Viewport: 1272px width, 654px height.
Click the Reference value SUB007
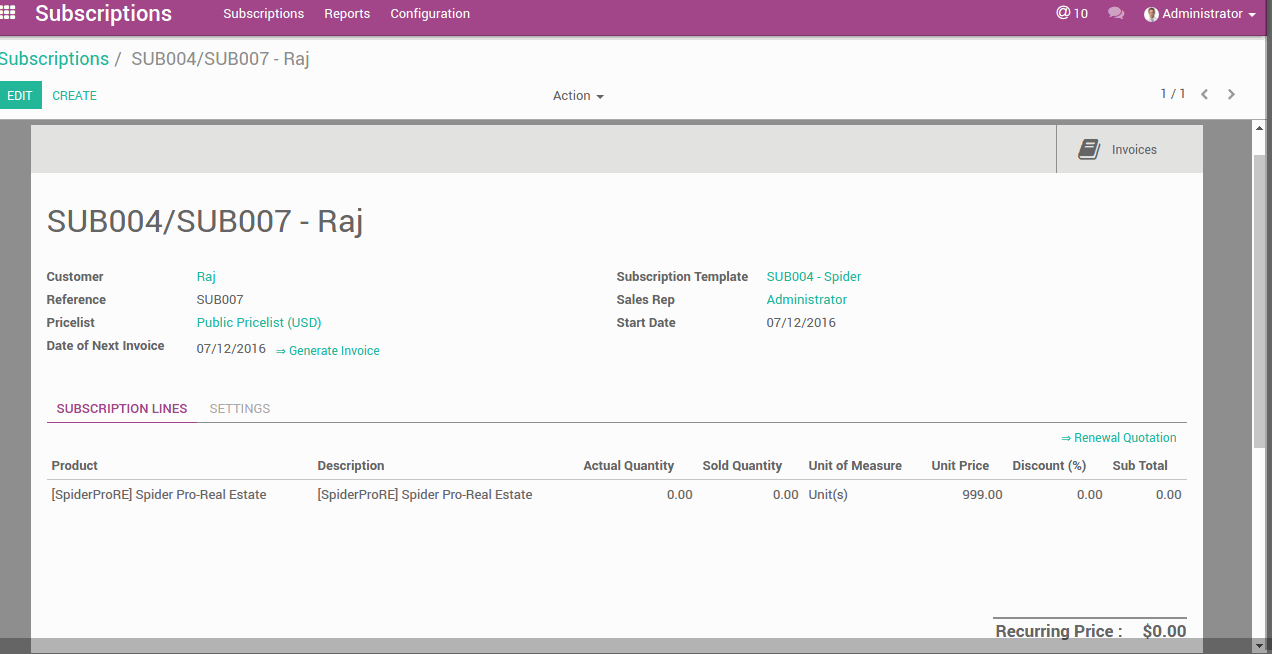[x=220, y=300]
